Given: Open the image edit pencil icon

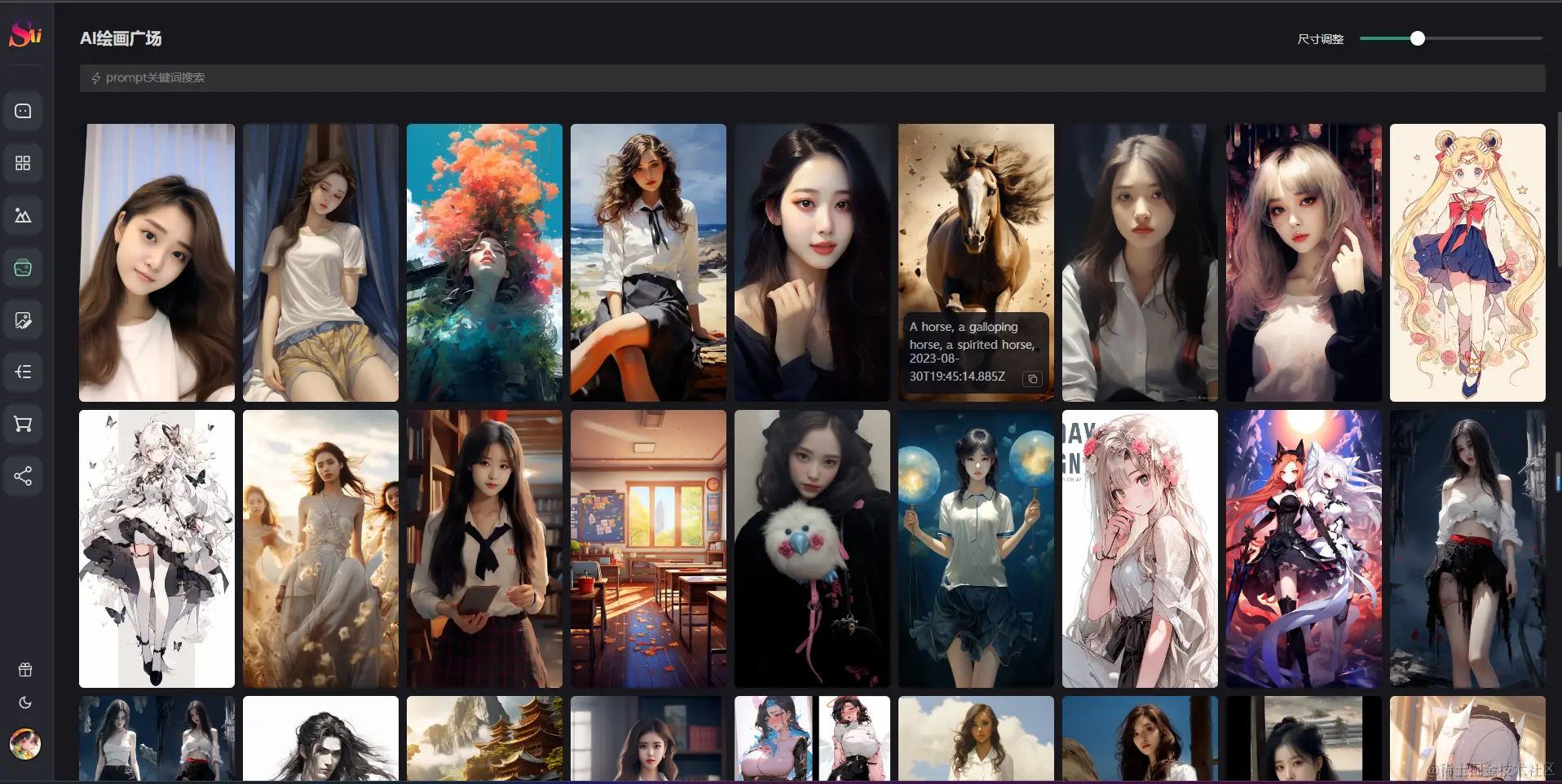Looking at the screenshot, I should 23,319.
